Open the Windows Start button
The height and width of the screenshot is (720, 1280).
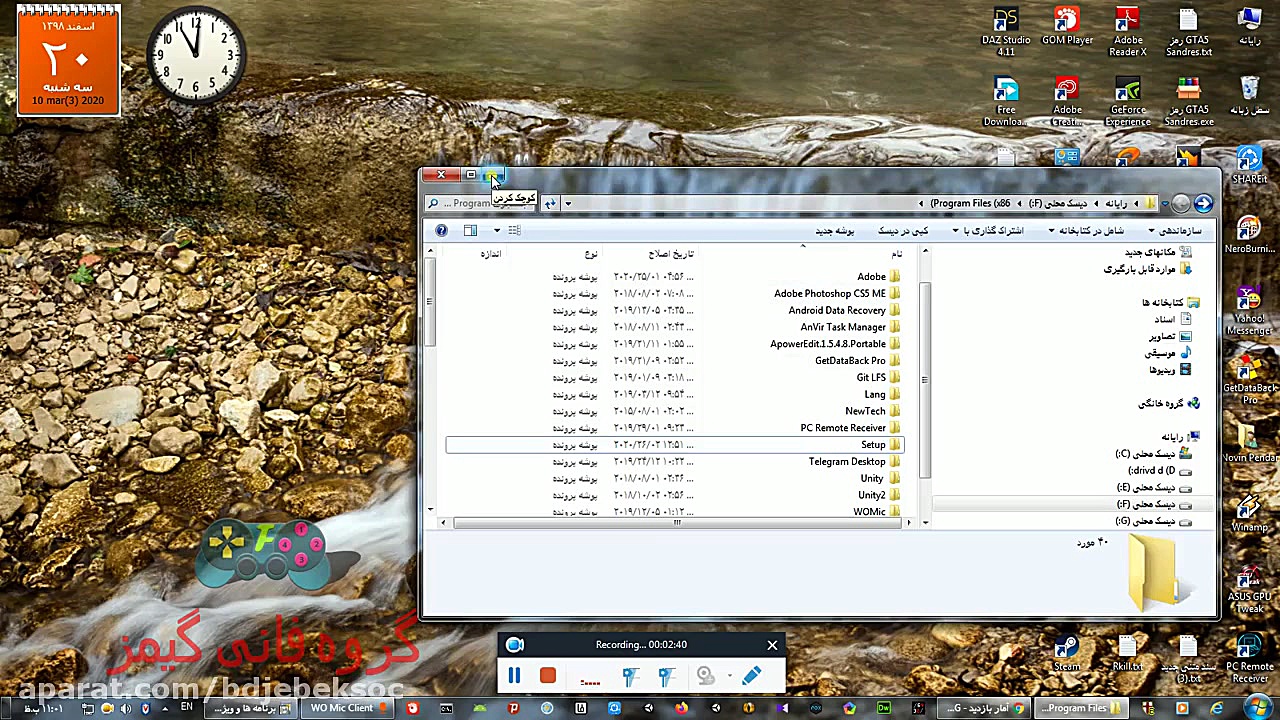(x=1257, y=708)
